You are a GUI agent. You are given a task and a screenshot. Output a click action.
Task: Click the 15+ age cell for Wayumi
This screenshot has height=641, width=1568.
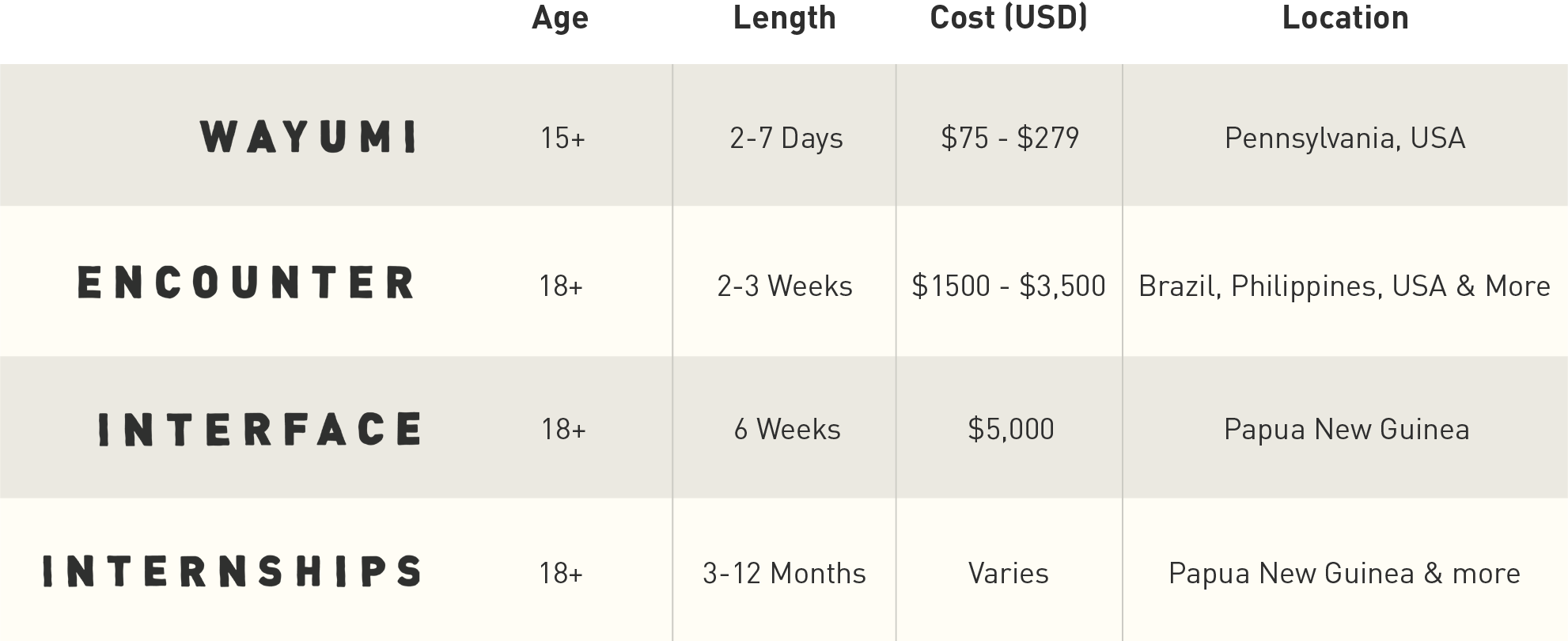[x=562, y=138]
